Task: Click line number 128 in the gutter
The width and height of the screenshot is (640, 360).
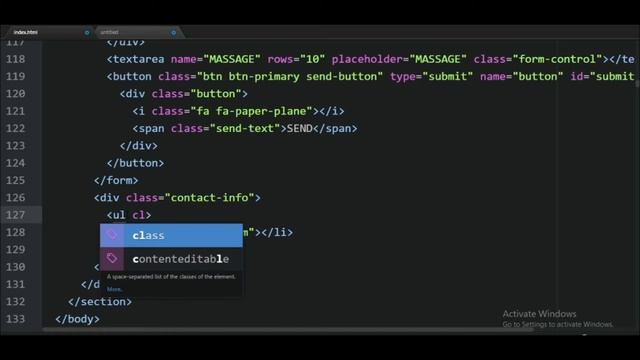Action: (16, 232)
